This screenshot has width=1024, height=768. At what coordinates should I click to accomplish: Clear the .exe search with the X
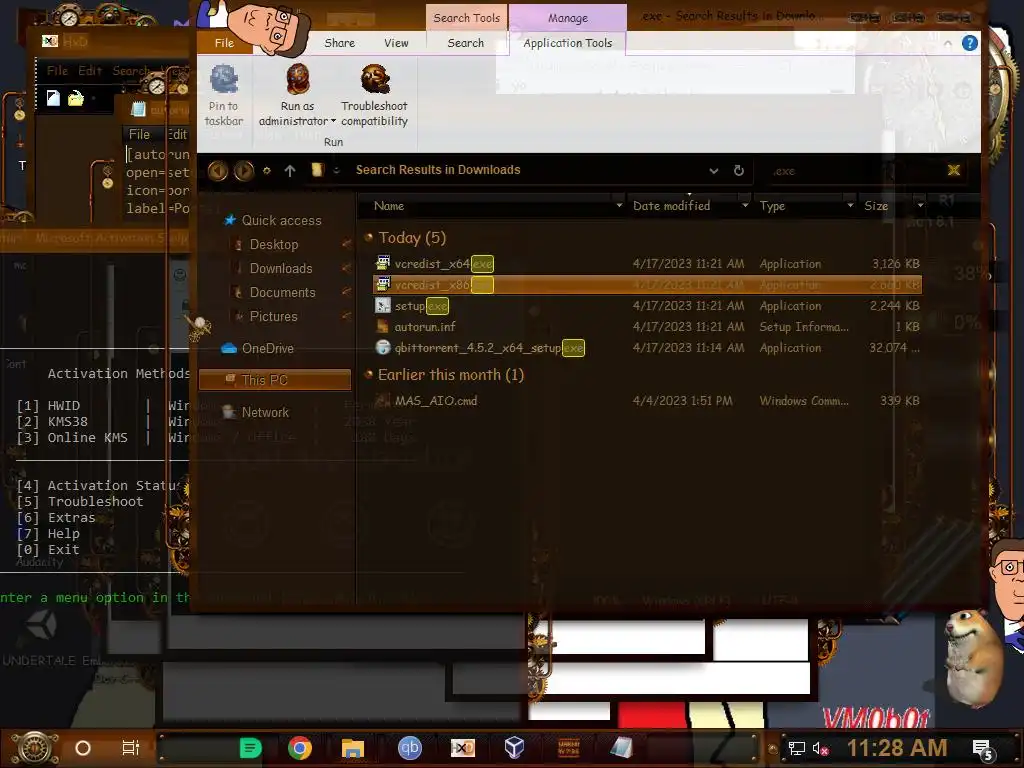point(953,170)
